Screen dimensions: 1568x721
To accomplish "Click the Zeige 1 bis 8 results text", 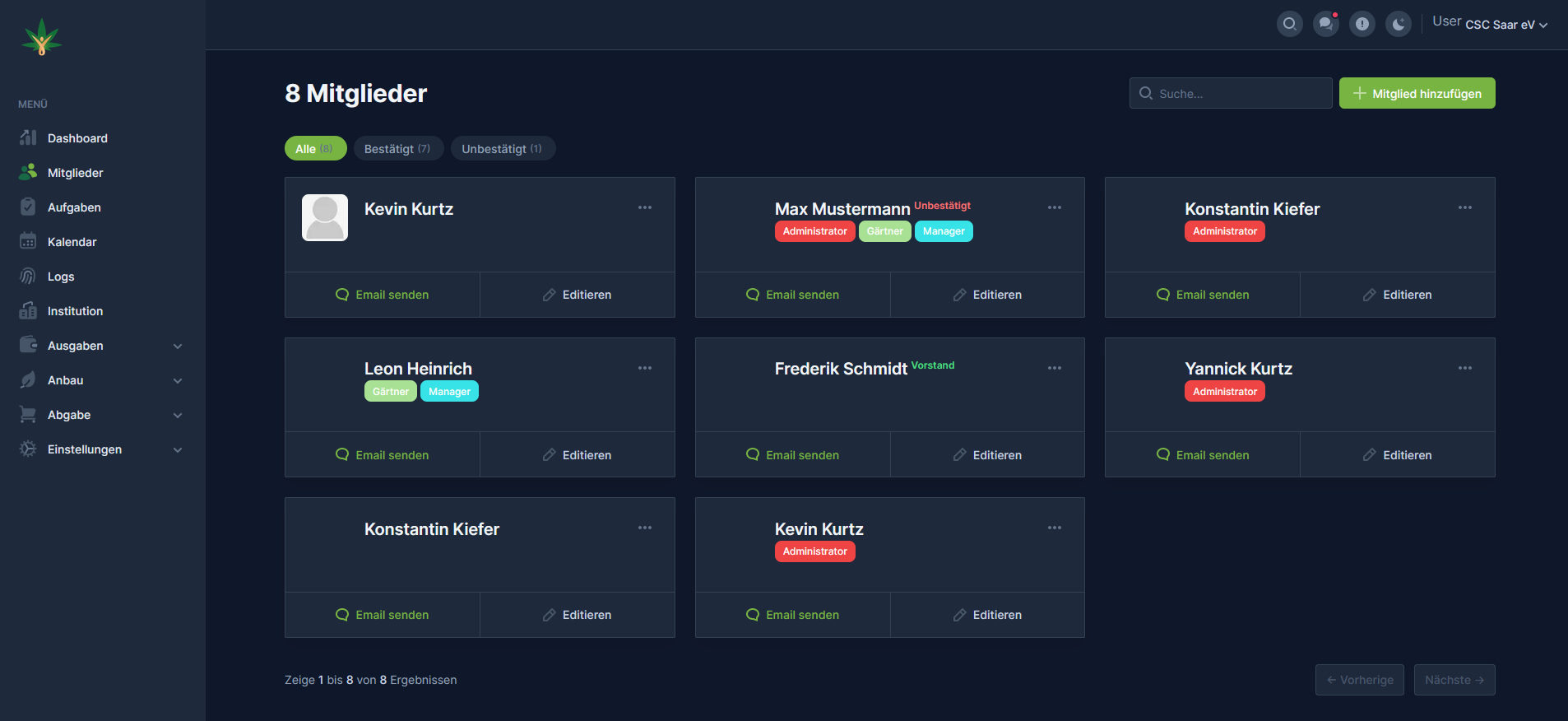I will coord(371,680).
